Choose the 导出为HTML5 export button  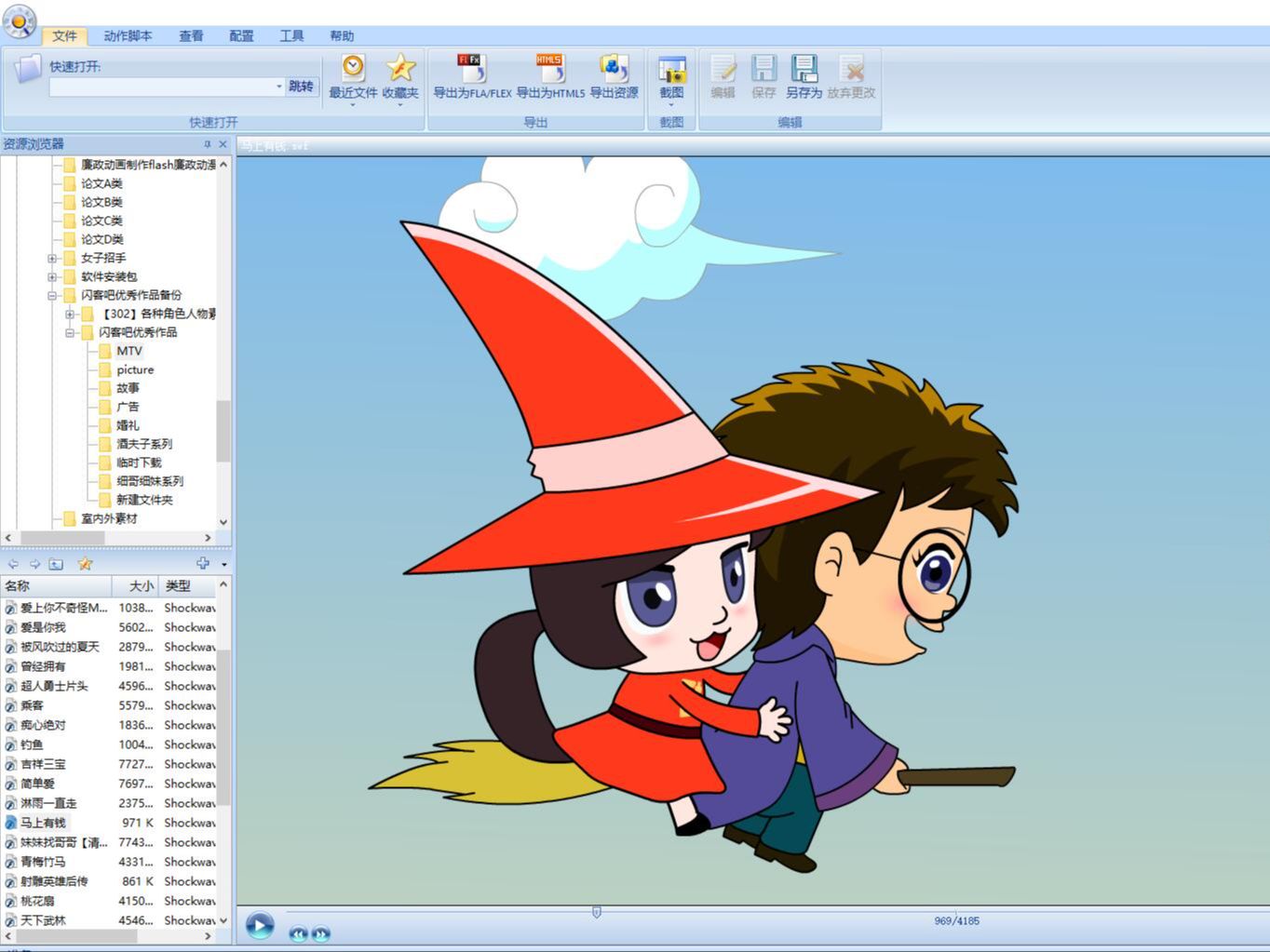coord(550,77)
